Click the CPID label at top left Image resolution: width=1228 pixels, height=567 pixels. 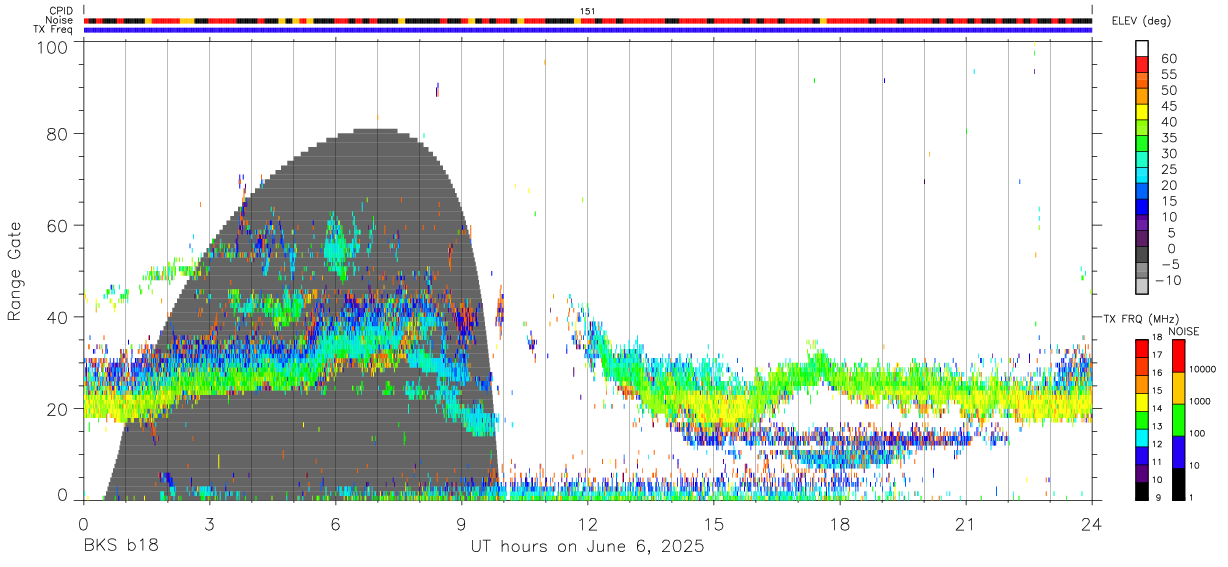(61, 10)
